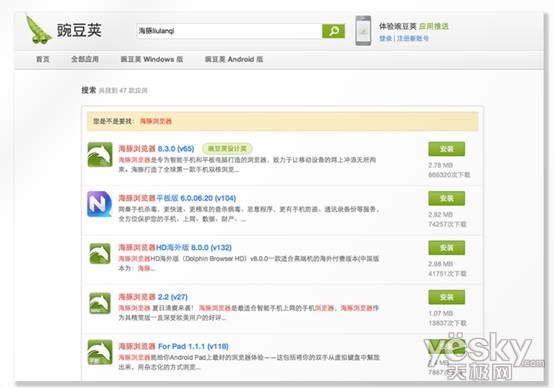Open 豌豆荚 Android 版 tab

[234, 59]
